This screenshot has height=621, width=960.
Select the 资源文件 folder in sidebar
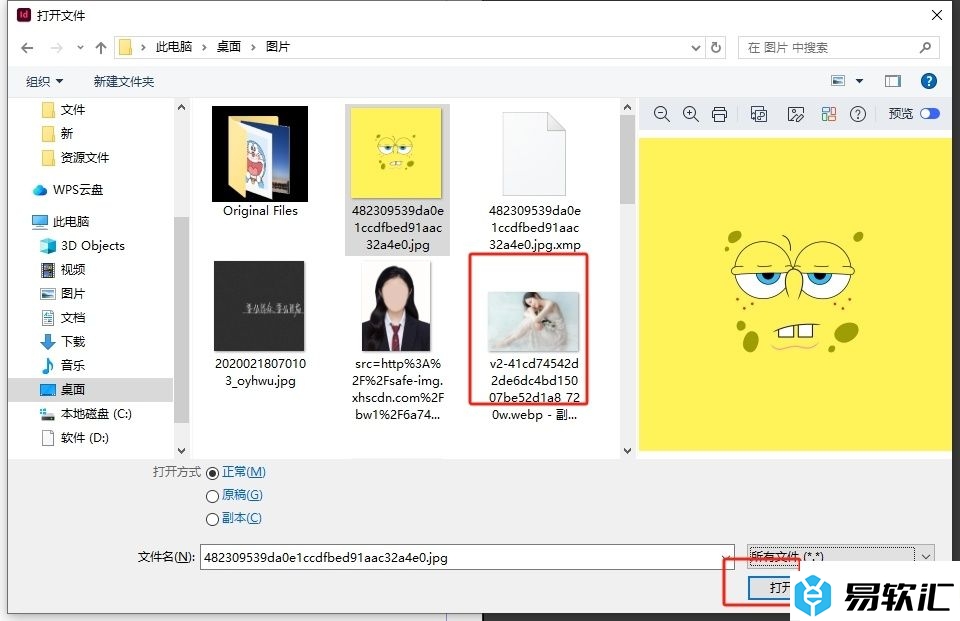pos(75,158)
